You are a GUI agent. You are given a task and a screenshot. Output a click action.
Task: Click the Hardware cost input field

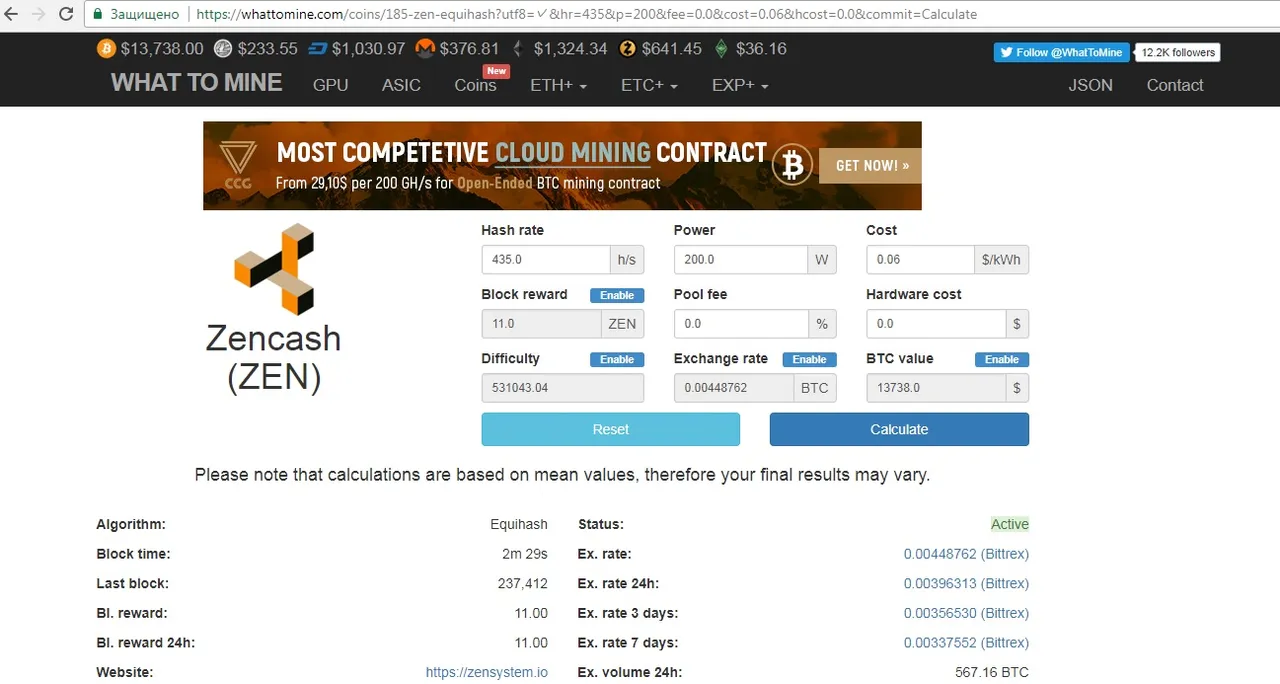point(936,323)
